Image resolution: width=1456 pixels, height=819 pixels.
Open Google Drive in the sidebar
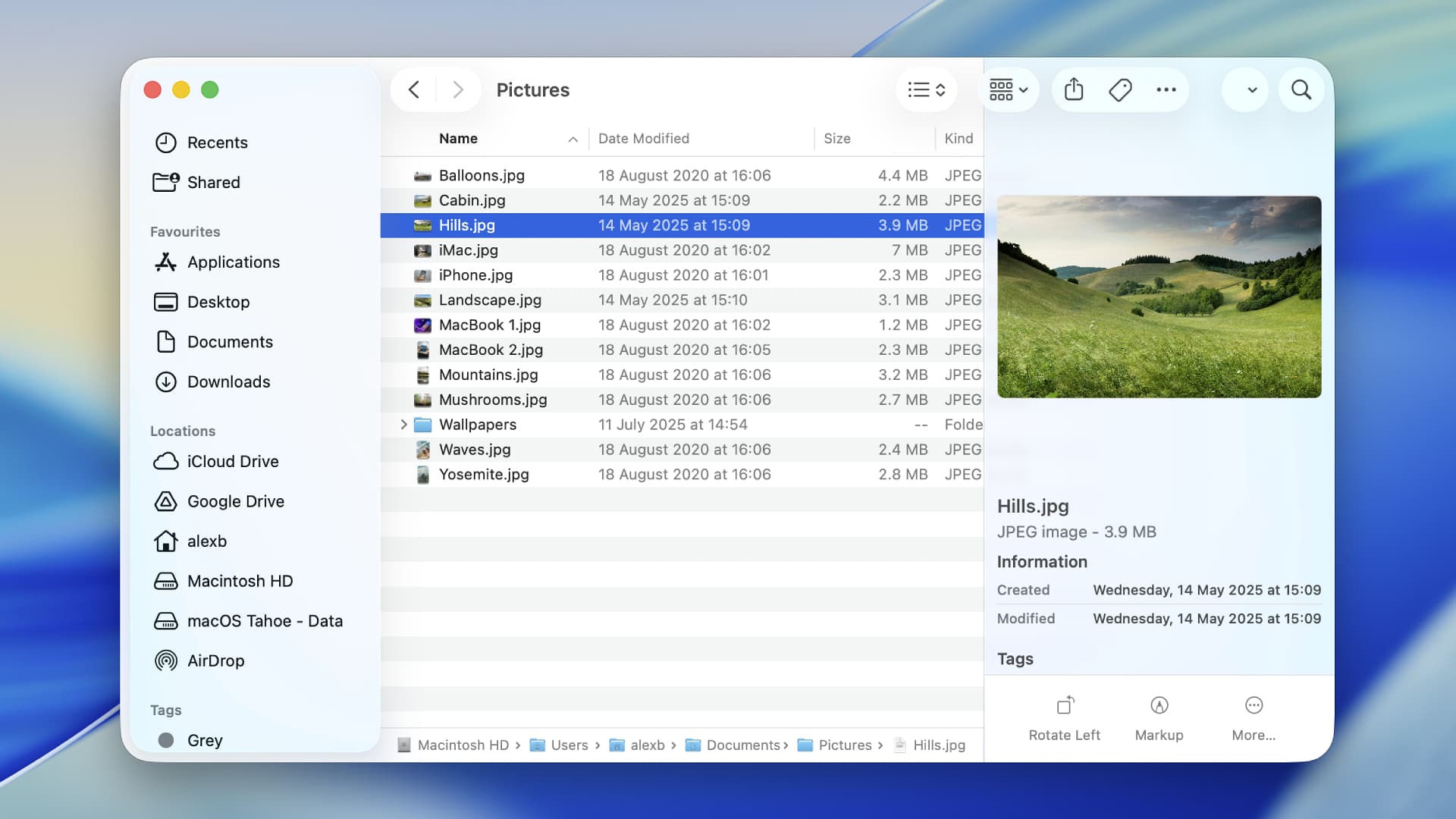coord(237,501)
